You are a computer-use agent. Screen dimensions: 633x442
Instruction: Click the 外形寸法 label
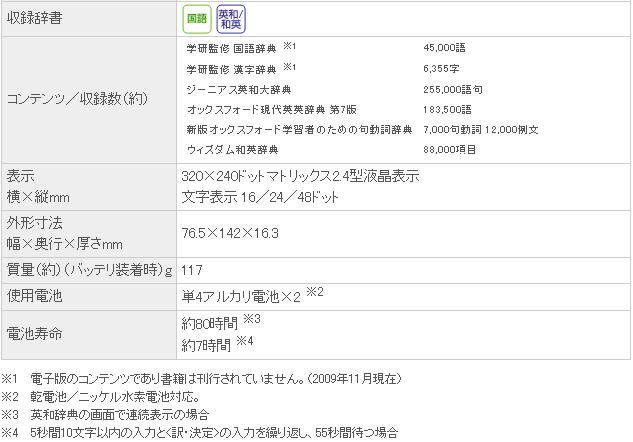click(34, 223)
